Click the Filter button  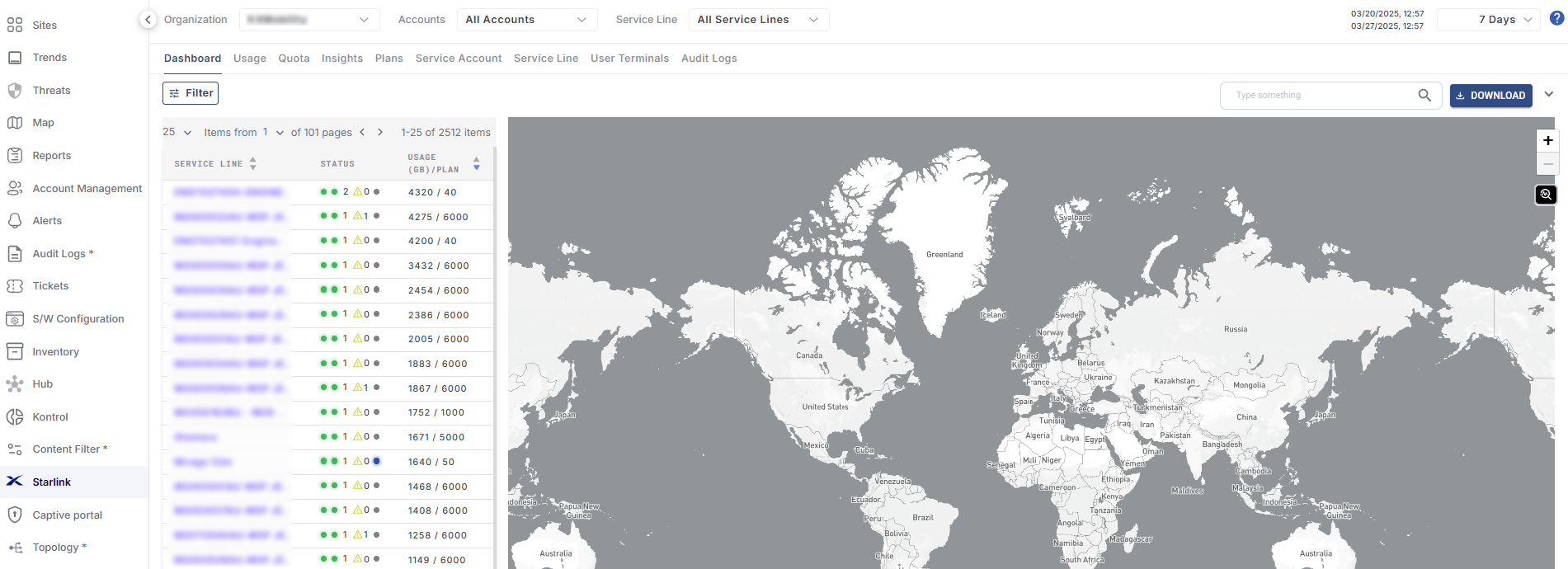click(x=191, y=93)
